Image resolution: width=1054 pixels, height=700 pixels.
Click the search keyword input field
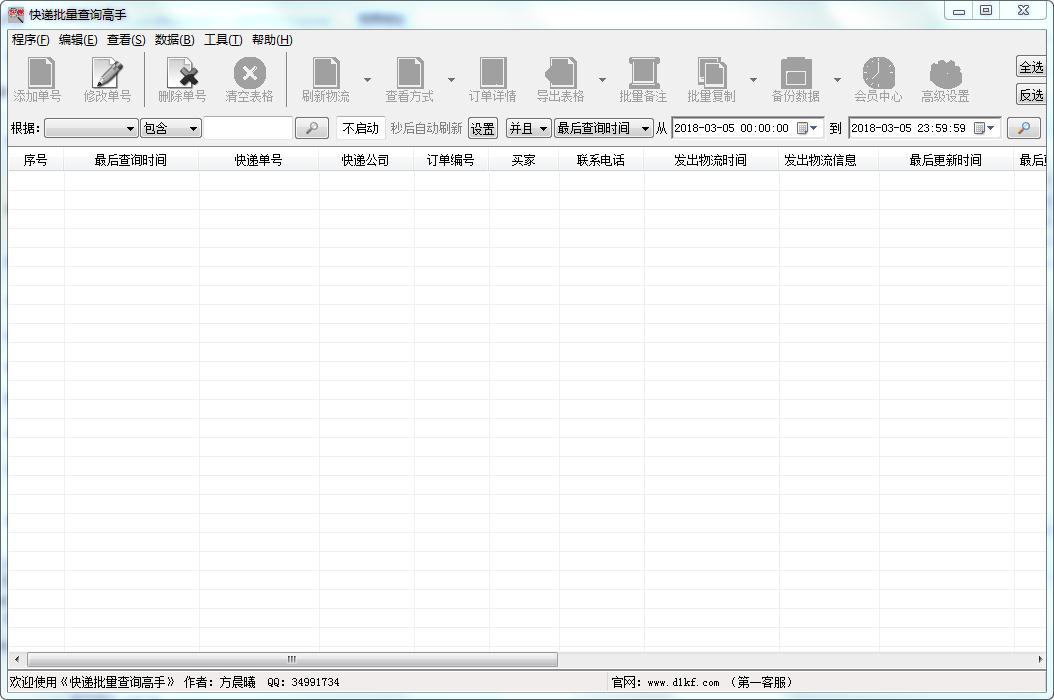coord(248,128)
